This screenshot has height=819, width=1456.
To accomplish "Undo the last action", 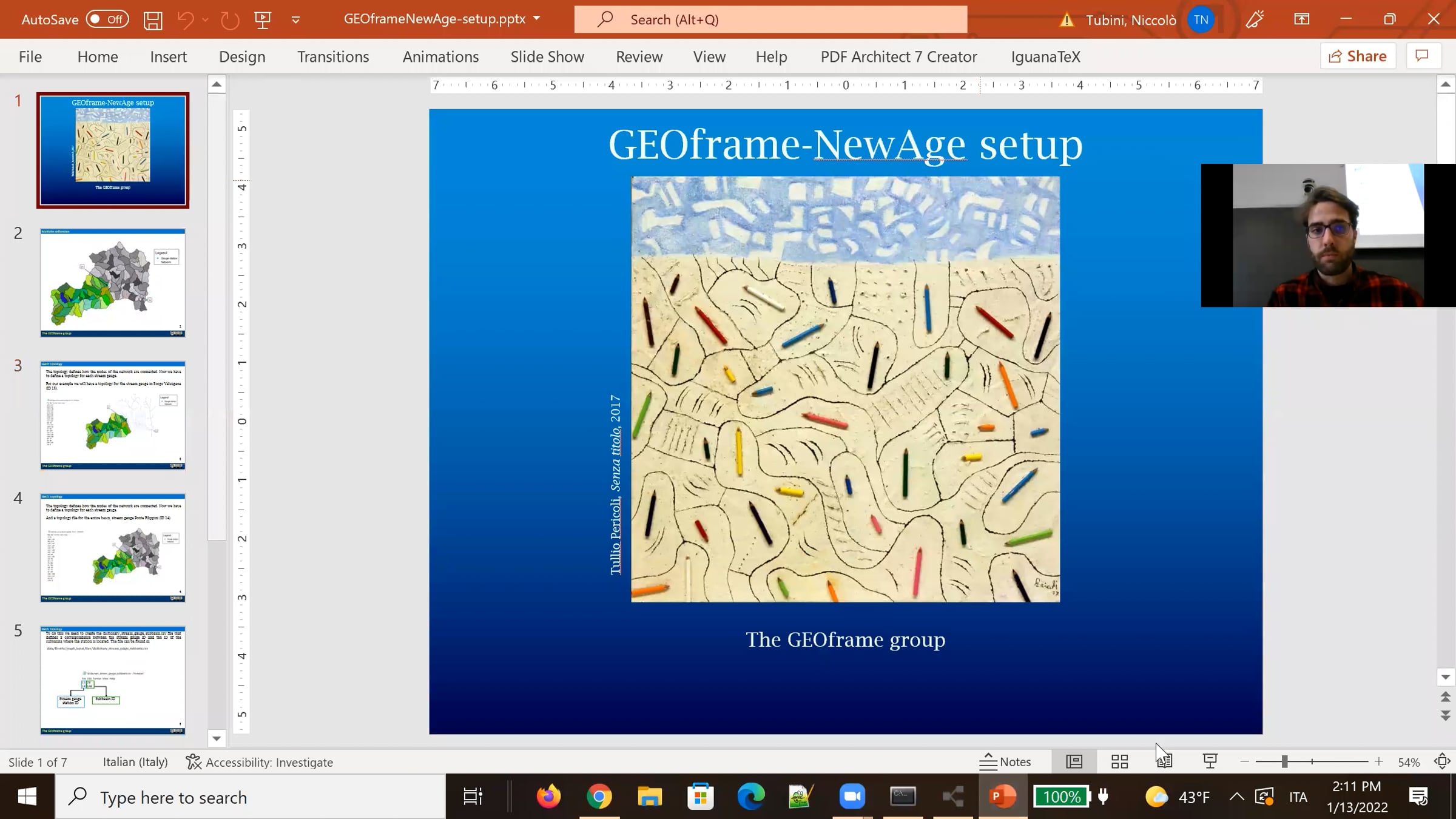I will [x=185, y=20].
